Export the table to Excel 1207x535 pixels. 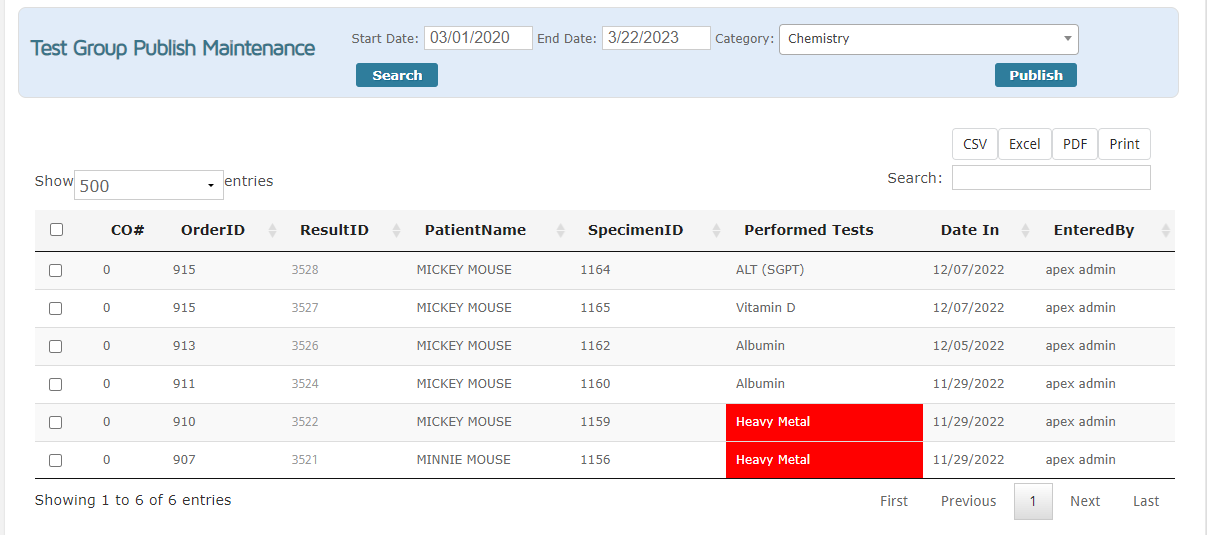(x=1025, y=144)
